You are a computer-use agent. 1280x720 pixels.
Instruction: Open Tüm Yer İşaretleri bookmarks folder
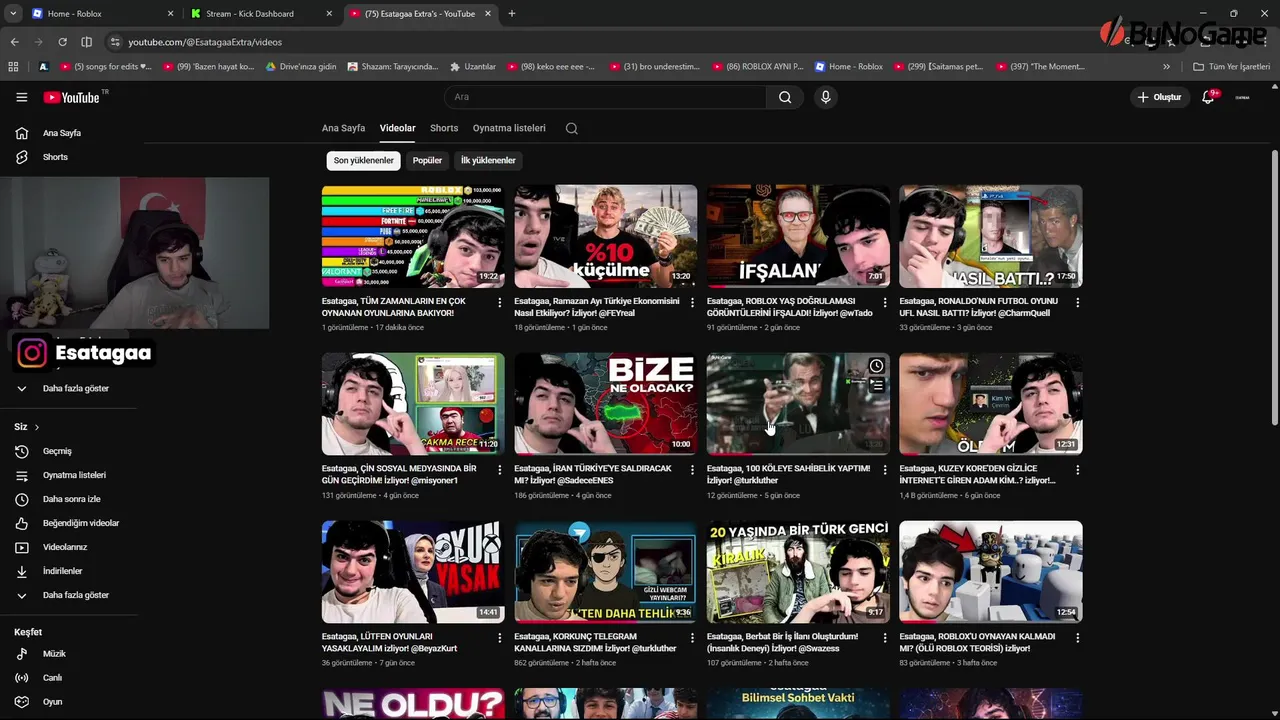[1231, 67]
